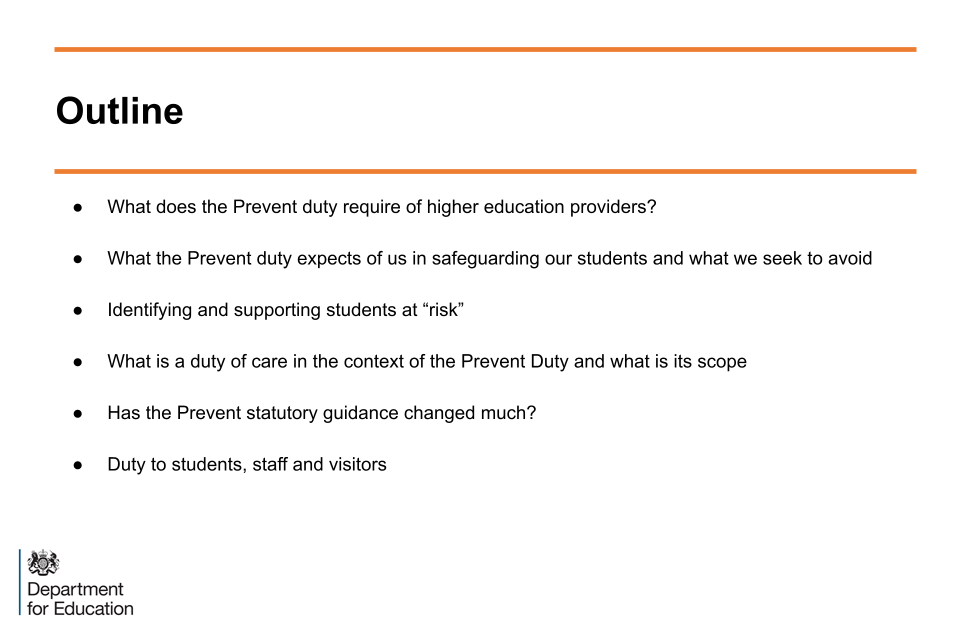Click the orange divider below the "Outline" title
960x640 pixels.
tap(485, 172)
